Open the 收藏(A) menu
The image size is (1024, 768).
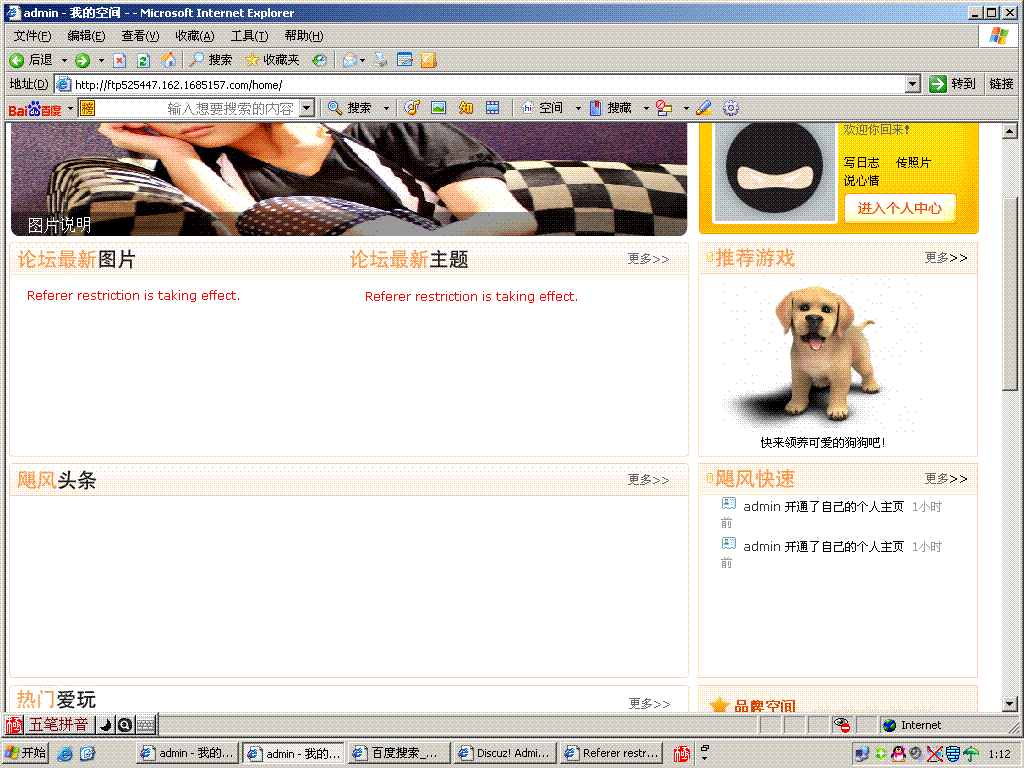(x=195, y=36)
